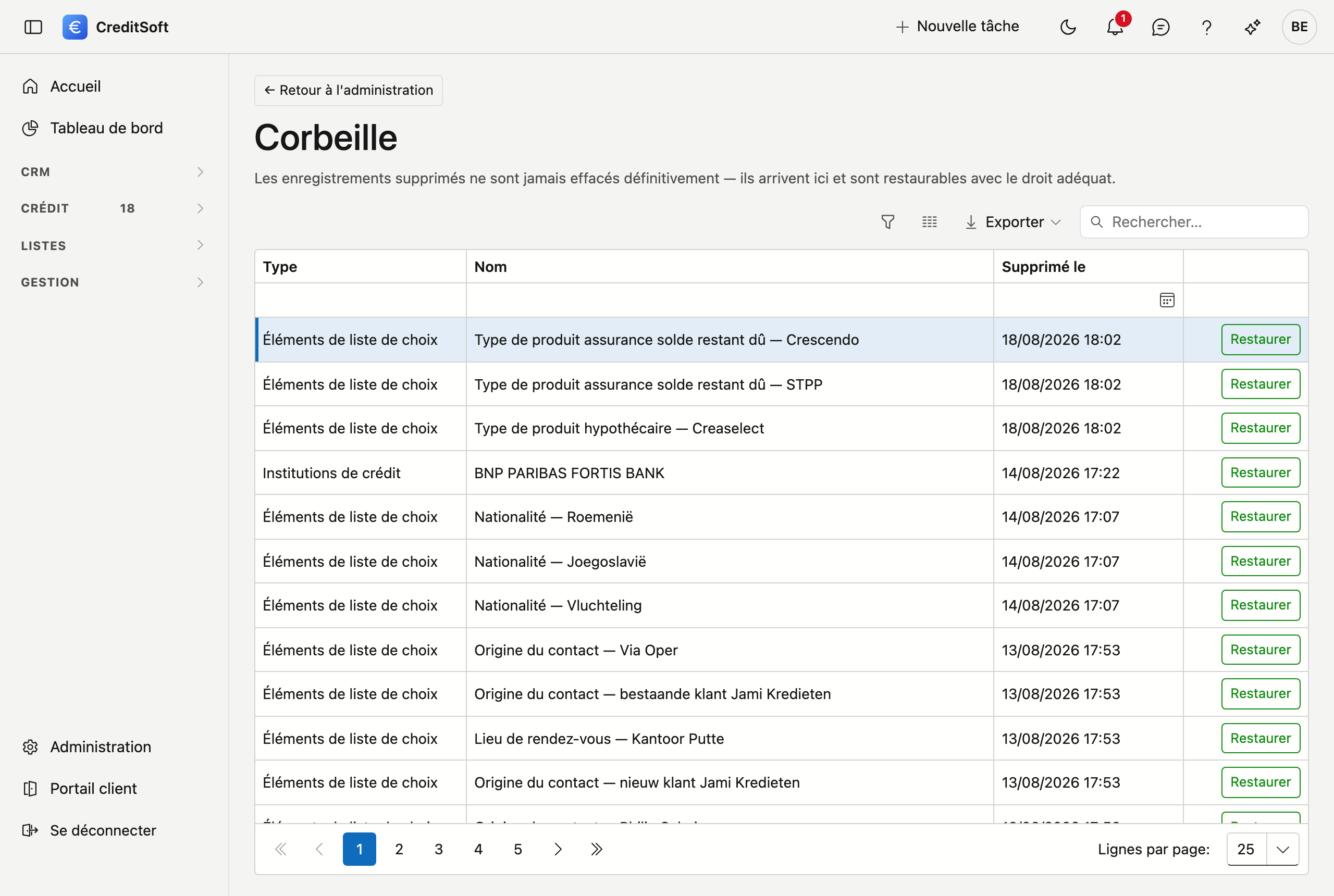This screenshot has height=896, width=1334.
Task: Select 'BNP PARIBAS FORTIS BANK' cell
Action: (x=730, y=473)
